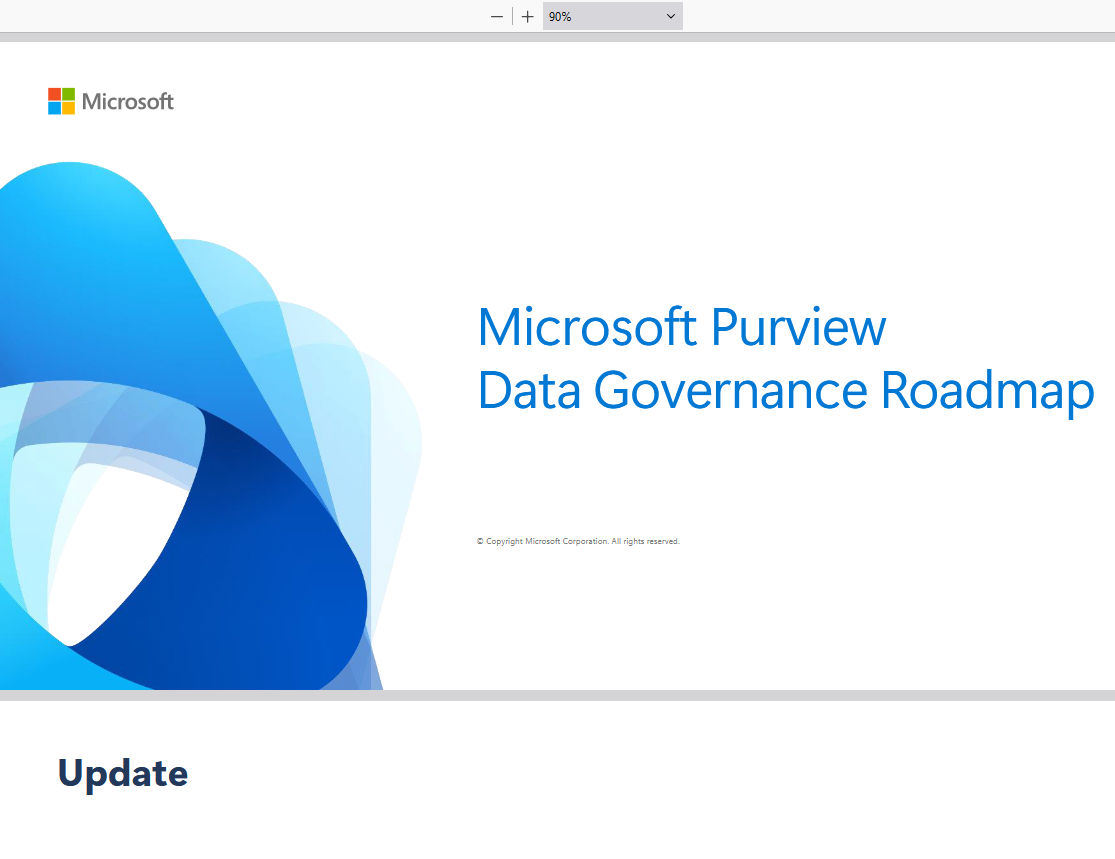Image resolution: width=1115 pixels, height=859 pixels.
Task: Click the yellow square of Microsoft logo
Action: pos(68,108)
